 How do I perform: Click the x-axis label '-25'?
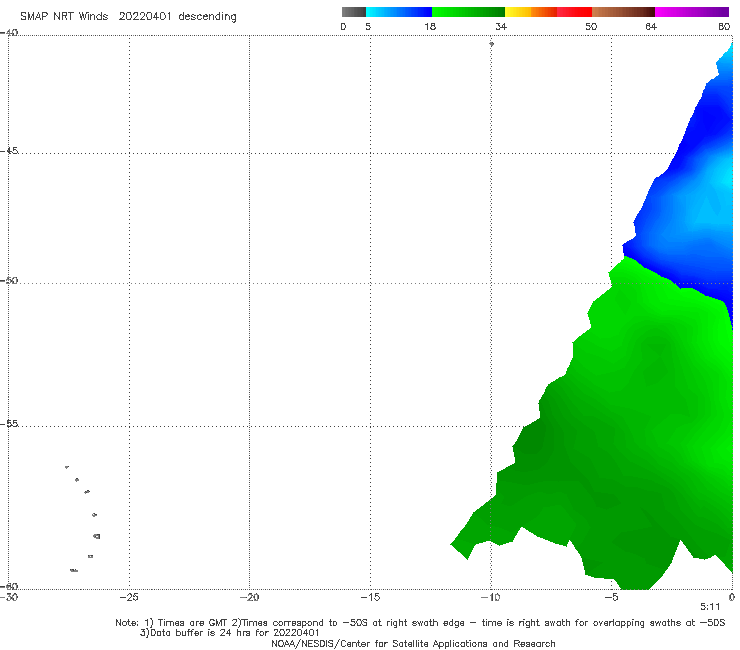(129, 598)
